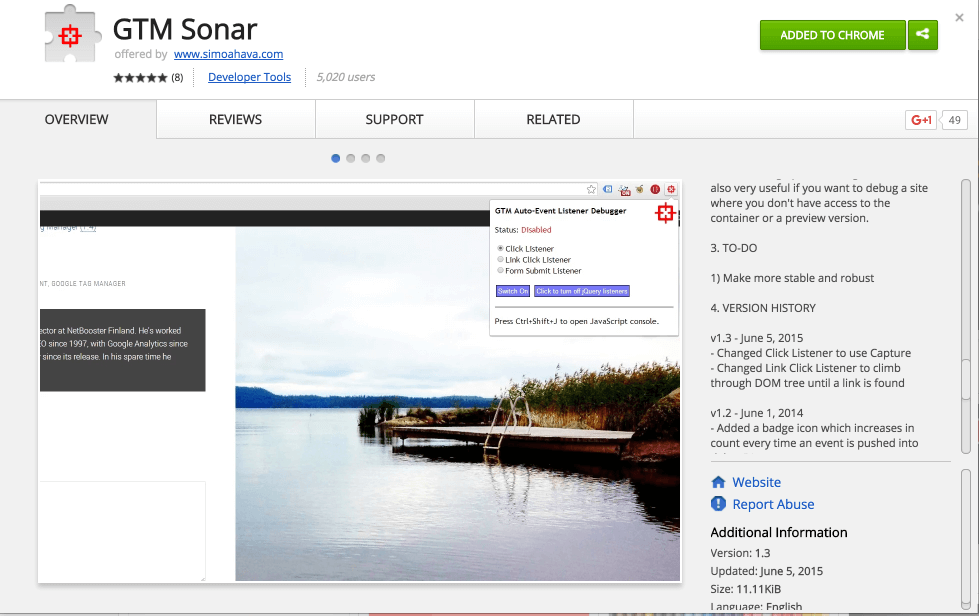This screenshot has height=616, width=979.
Task: Click the "4. VERSION HISTORY" heading
Action: 763,308
